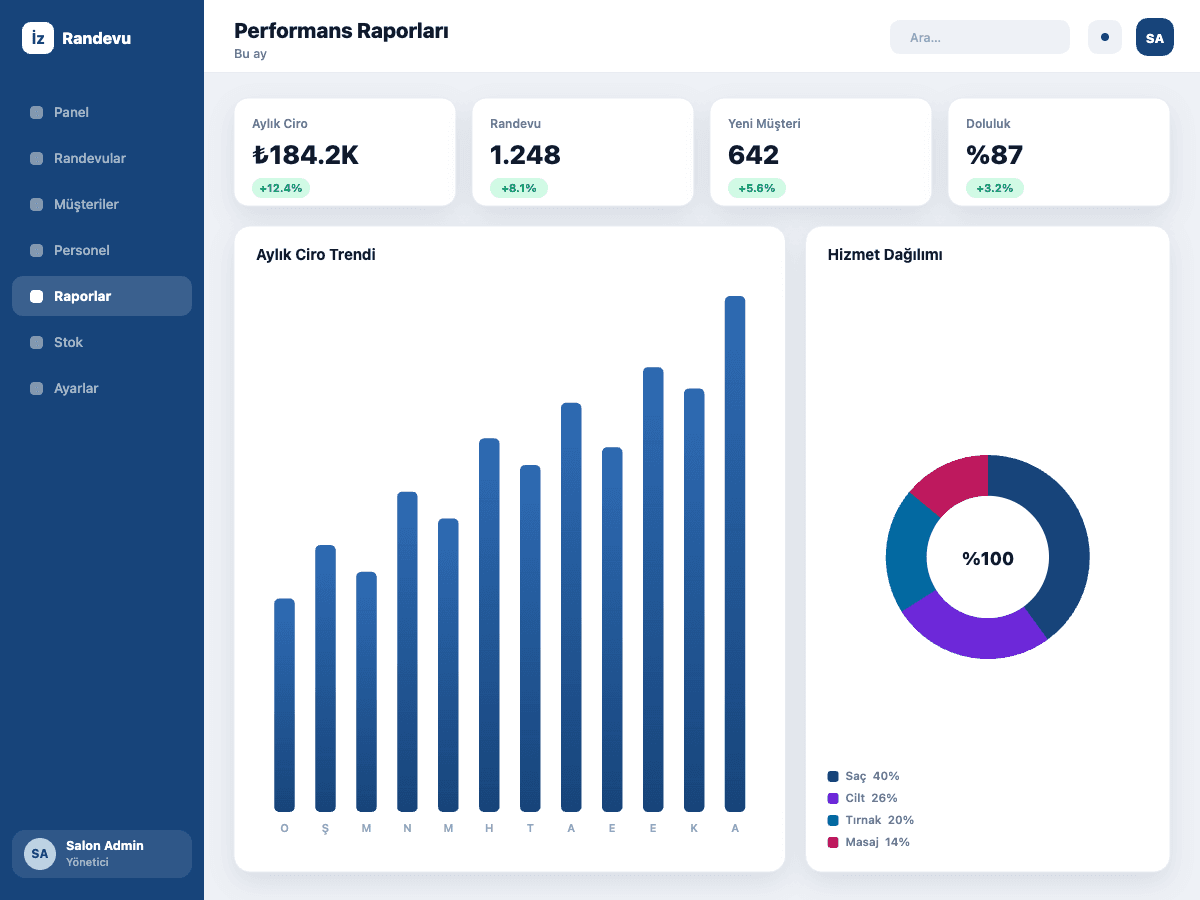Click the K month bar in chart
The width and height of the screenshot is (1200, 900).
(x=694, y=600)
